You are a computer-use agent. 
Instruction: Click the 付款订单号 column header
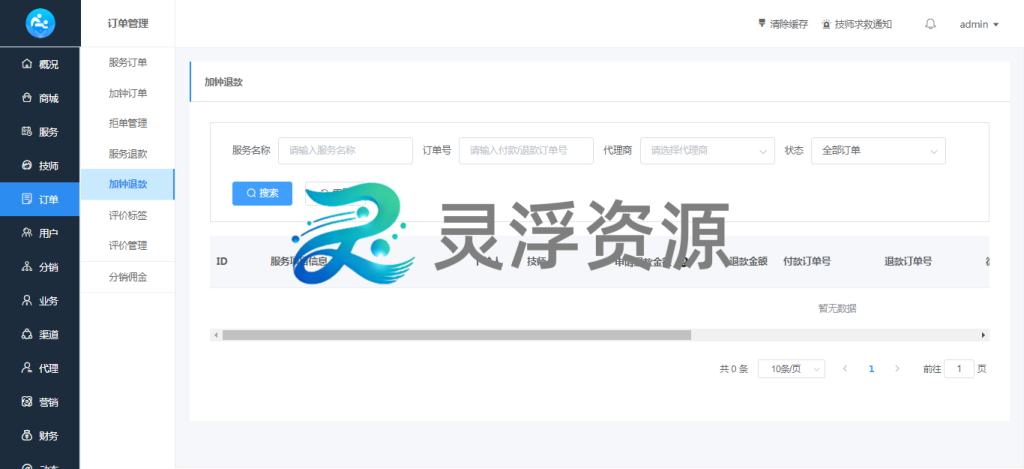pos(807,261)
